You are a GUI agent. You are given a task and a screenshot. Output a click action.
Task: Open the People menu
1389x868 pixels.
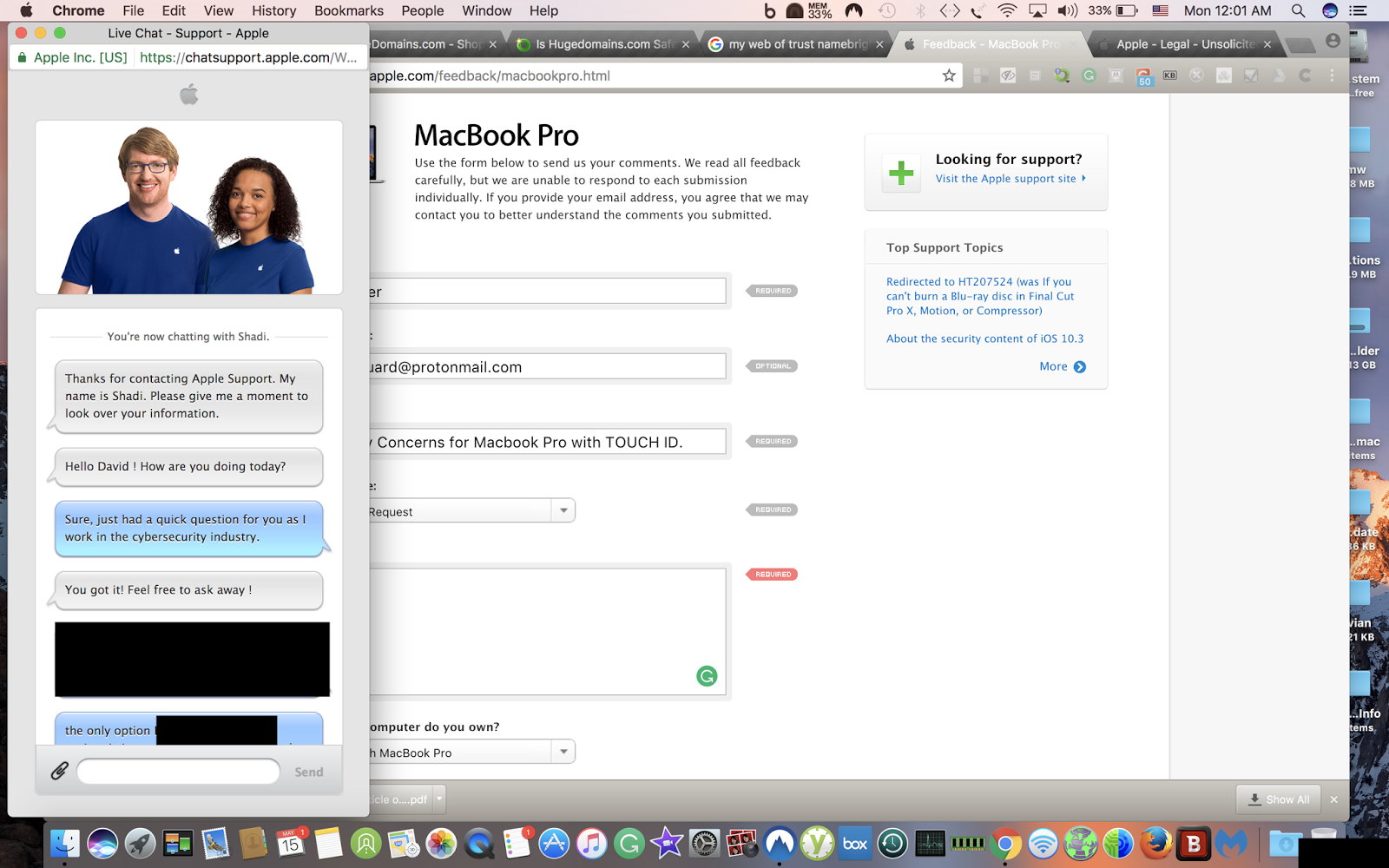pos(423,10)
